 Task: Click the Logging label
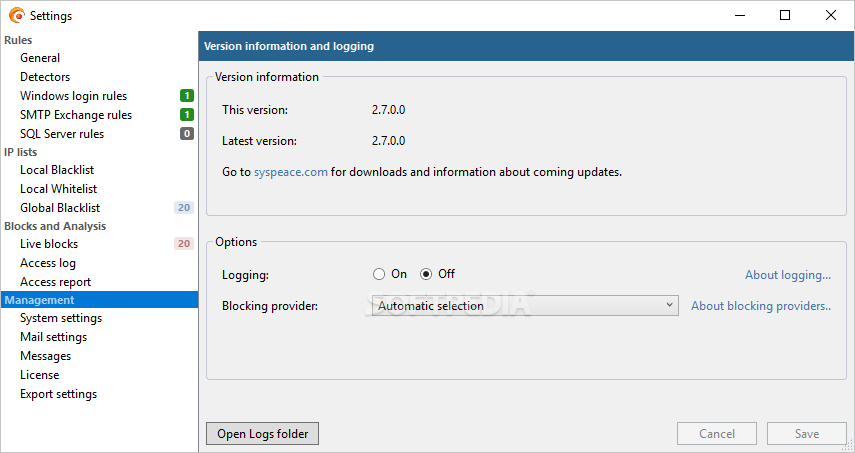point(245,275)
